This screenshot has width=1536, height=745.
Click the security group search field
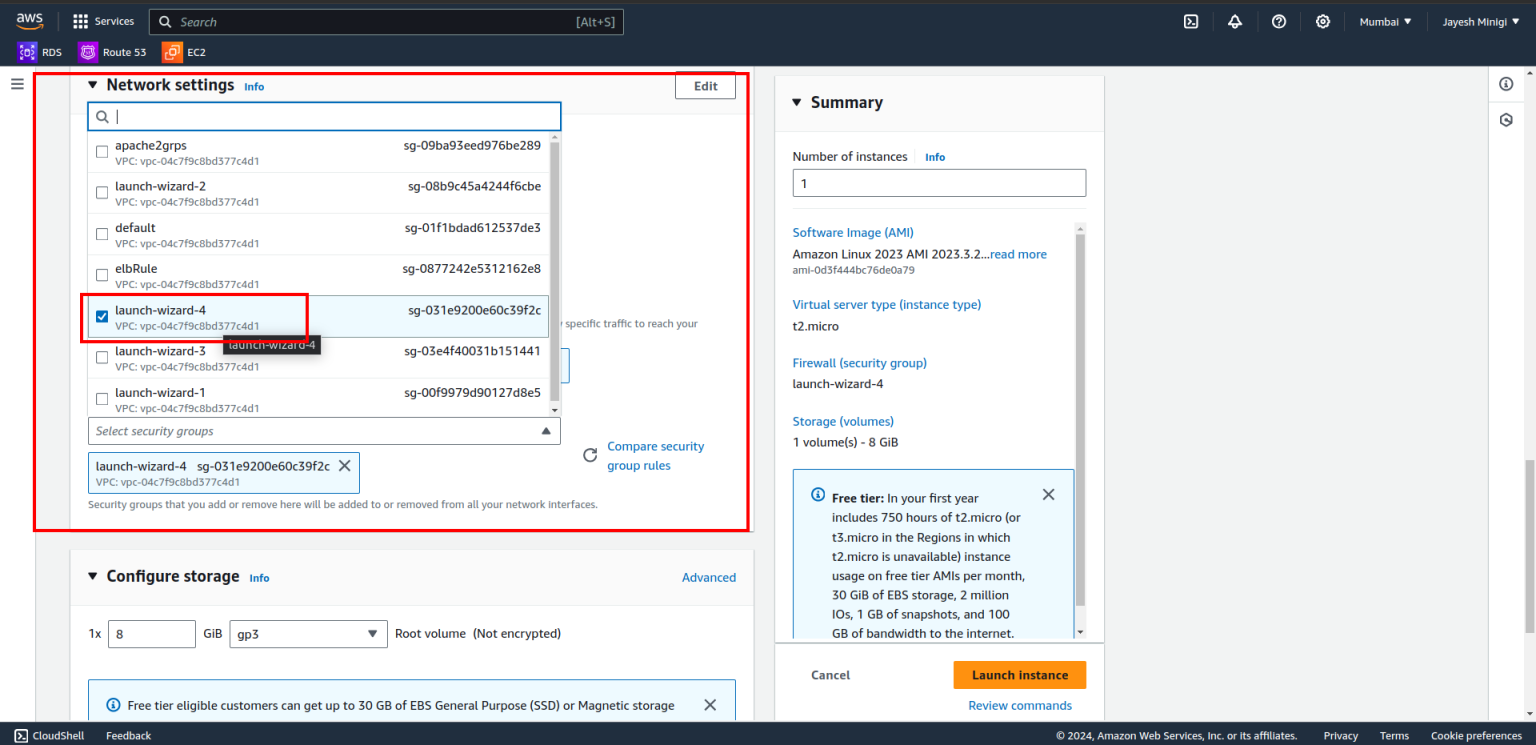[x=323, y=116]
